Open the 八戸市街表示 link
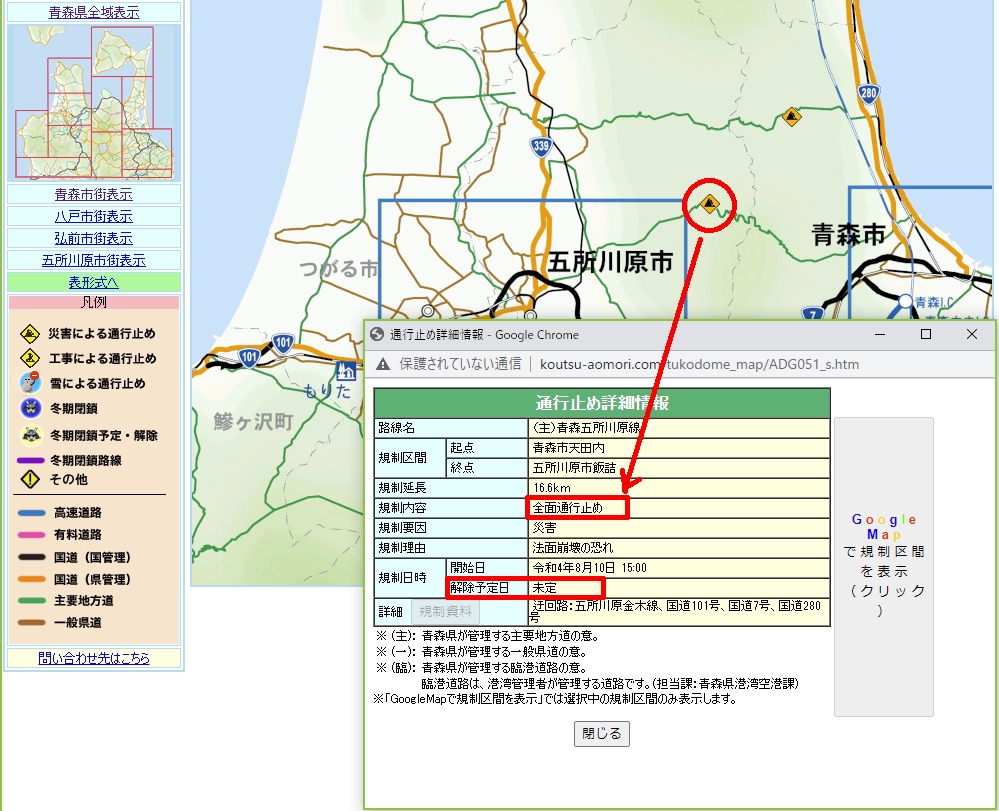 [x=94, y=217]
